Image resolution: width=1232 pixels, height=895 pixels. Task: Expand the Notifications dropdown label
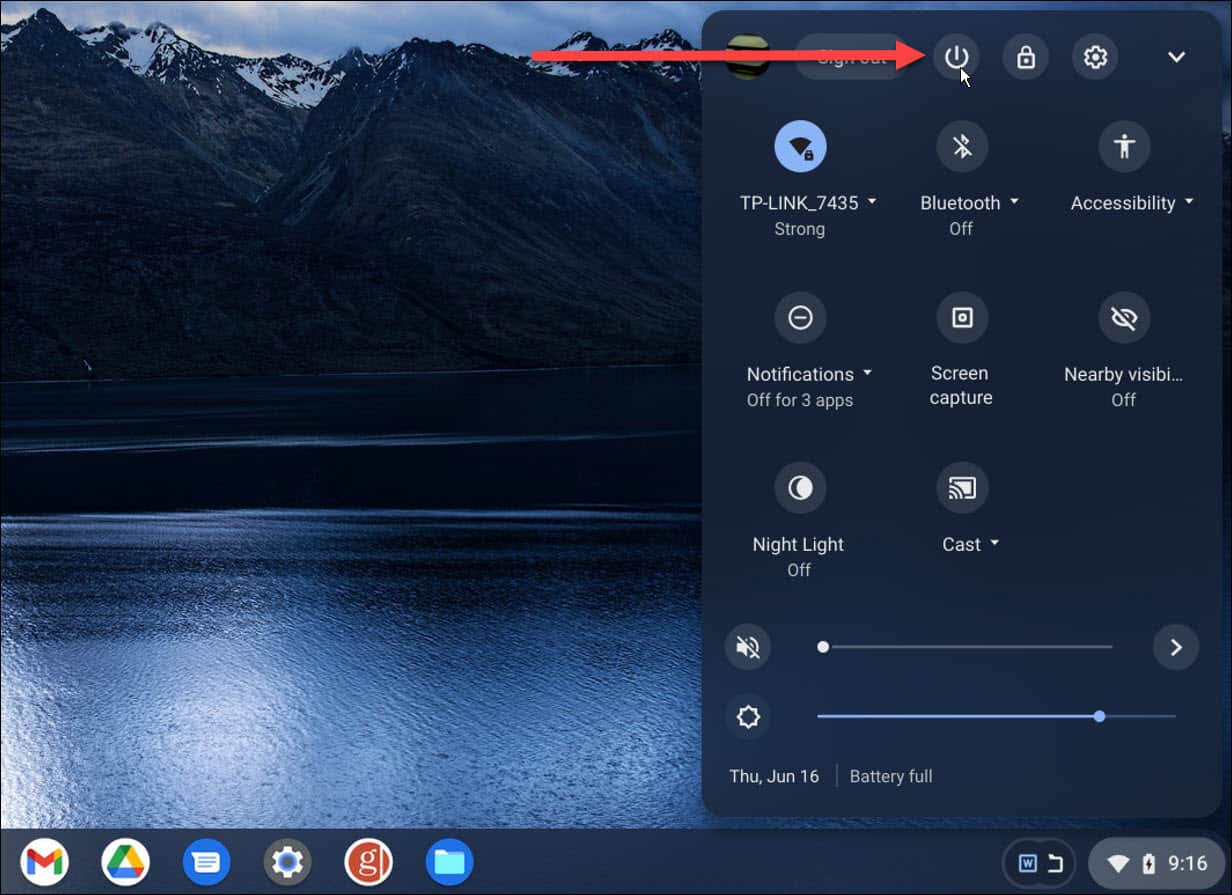click(809, 374)
